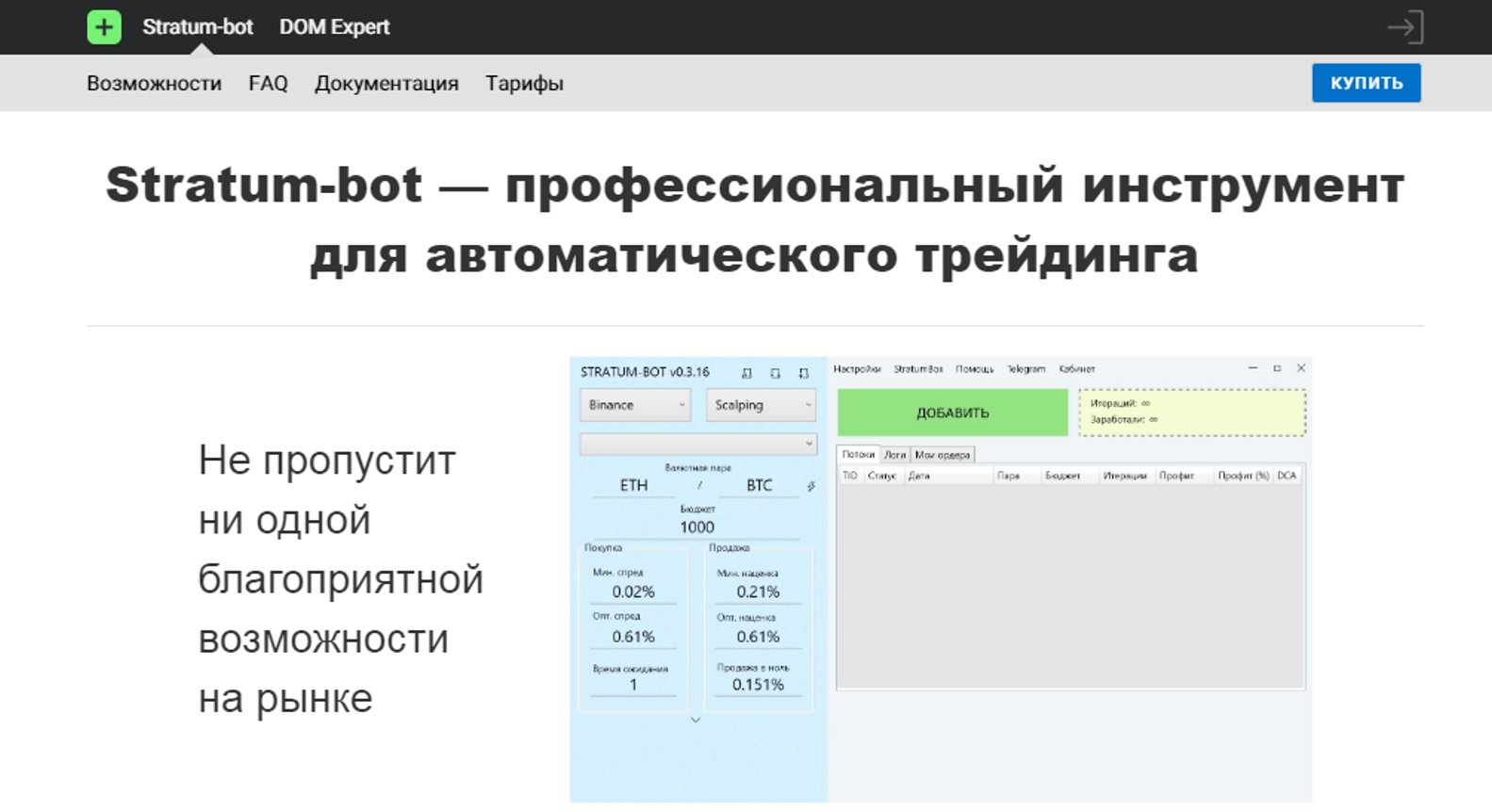1492x812 pixels.
Task: View the Тарифы page
Action: point(524,83)
